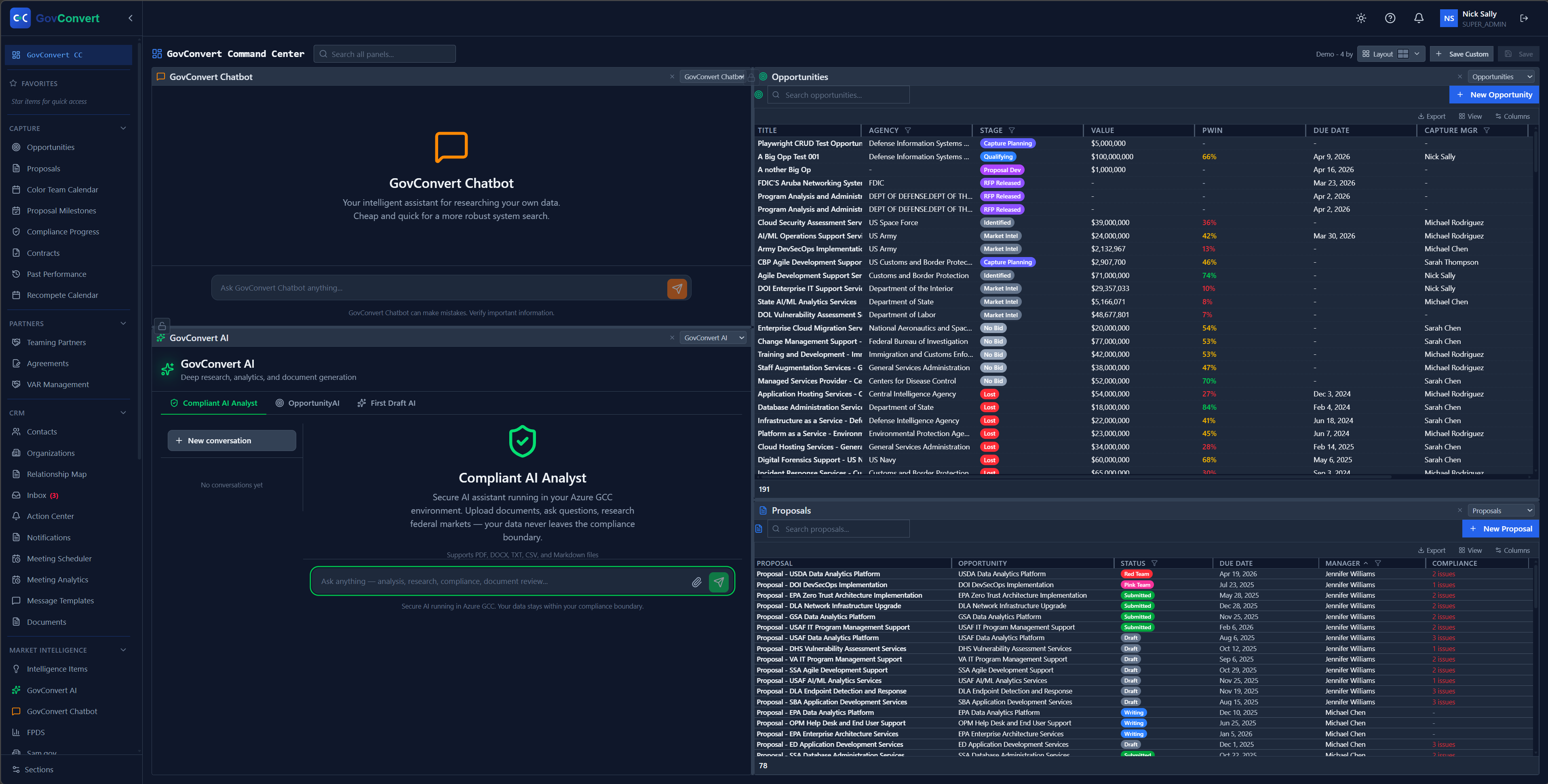This screenshot has height=784, width=1548.
Task: Open FPDS in sidebar
Action: pos(36,732)
